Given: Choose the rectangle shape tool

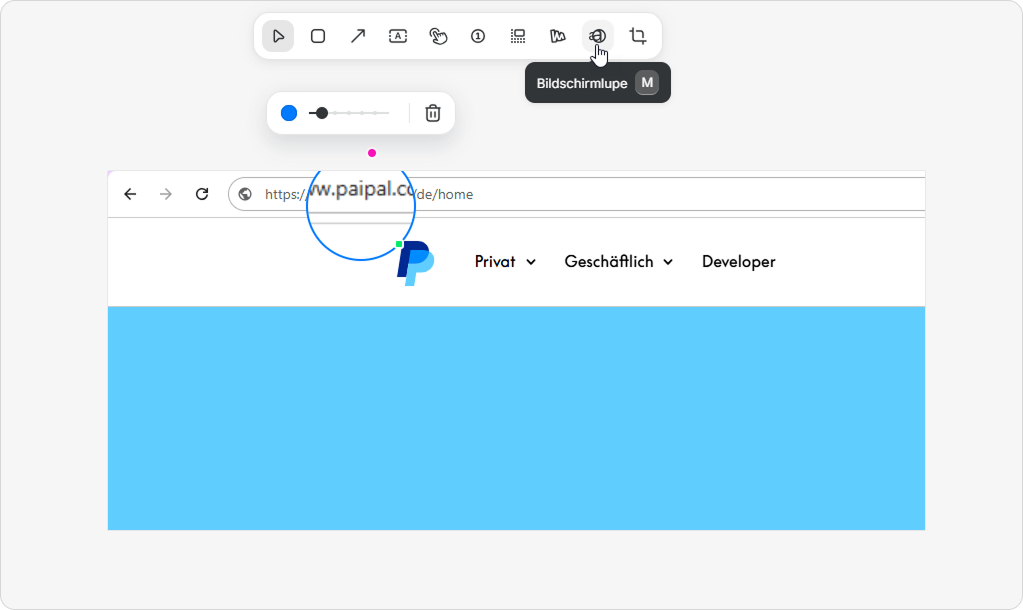Looking at the screenshot, I should pos(318,36).
